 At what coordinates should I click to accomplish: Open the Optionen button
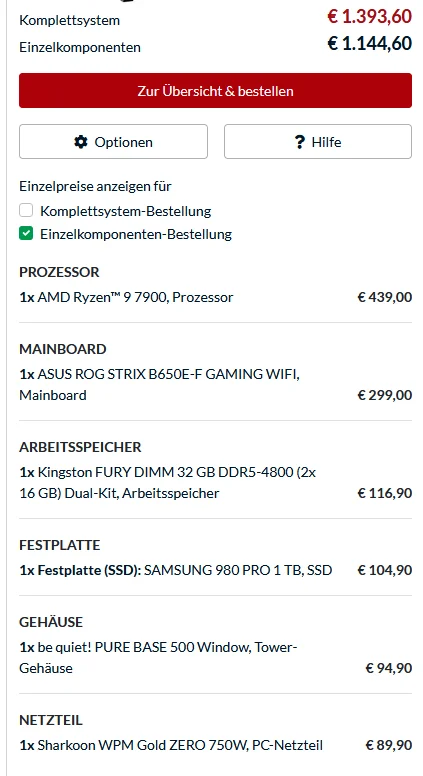113,142
